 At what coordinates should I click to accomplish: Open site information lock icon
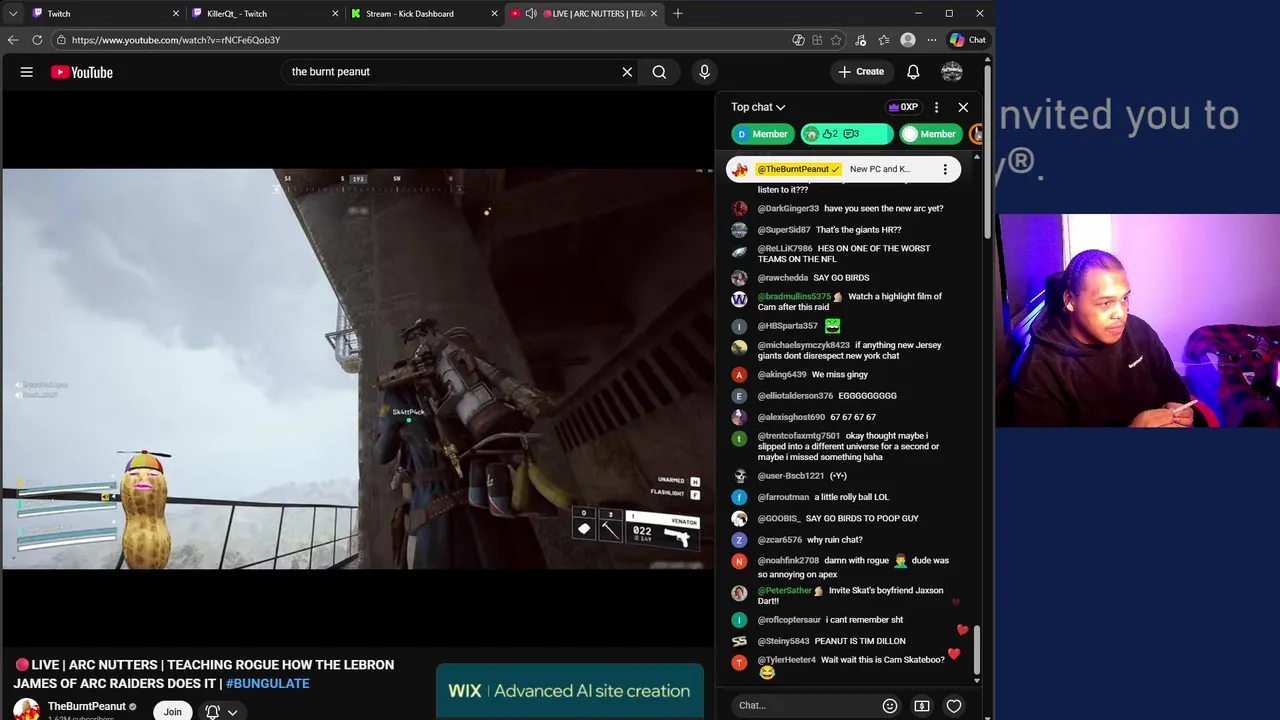coord(61,40)
